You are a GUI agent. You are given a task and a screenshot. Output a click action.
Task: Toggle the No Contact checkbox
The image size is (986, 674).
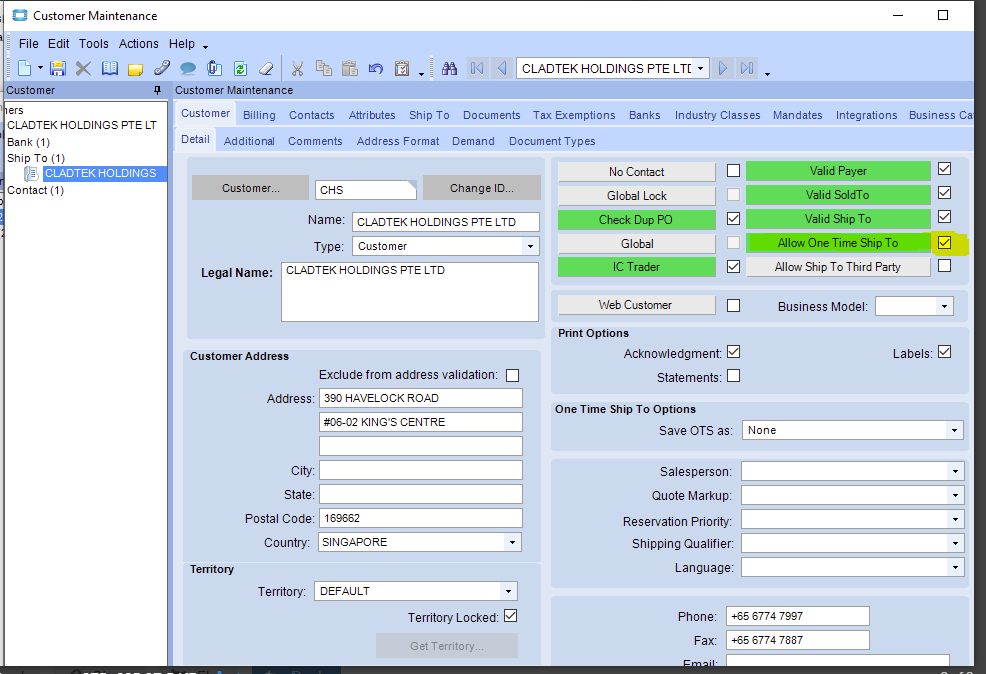pos(733,171)
